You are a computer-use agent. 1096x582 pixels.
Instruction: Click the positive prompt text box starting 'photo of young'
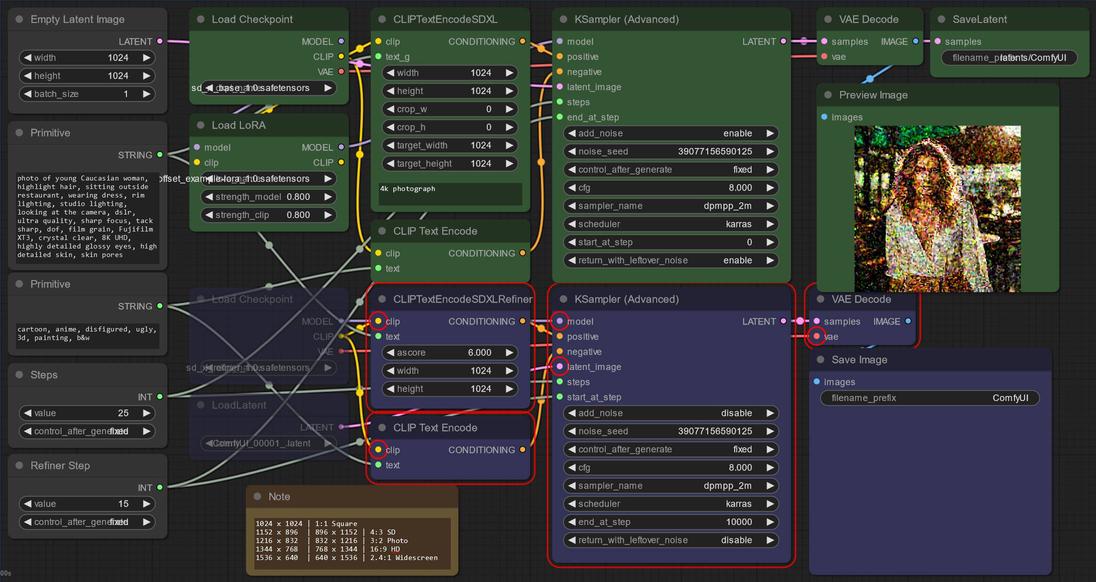tap(87, 217)
